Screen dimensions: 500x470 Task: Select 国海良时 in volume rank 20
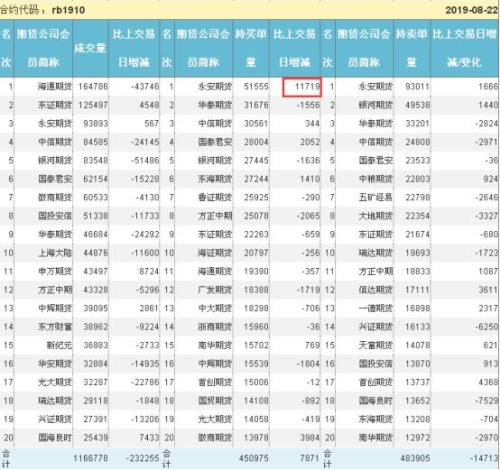pos(55,437)
